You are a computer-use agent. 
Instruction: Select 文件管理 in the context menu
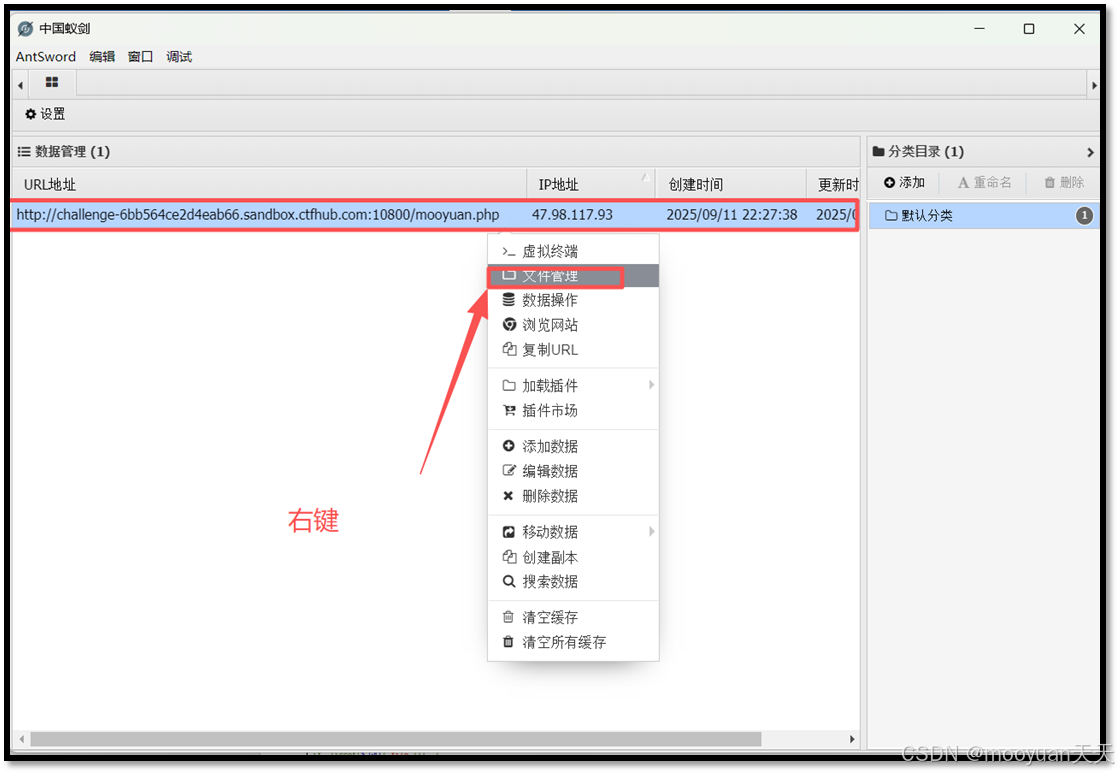click(x=572, y=276)
